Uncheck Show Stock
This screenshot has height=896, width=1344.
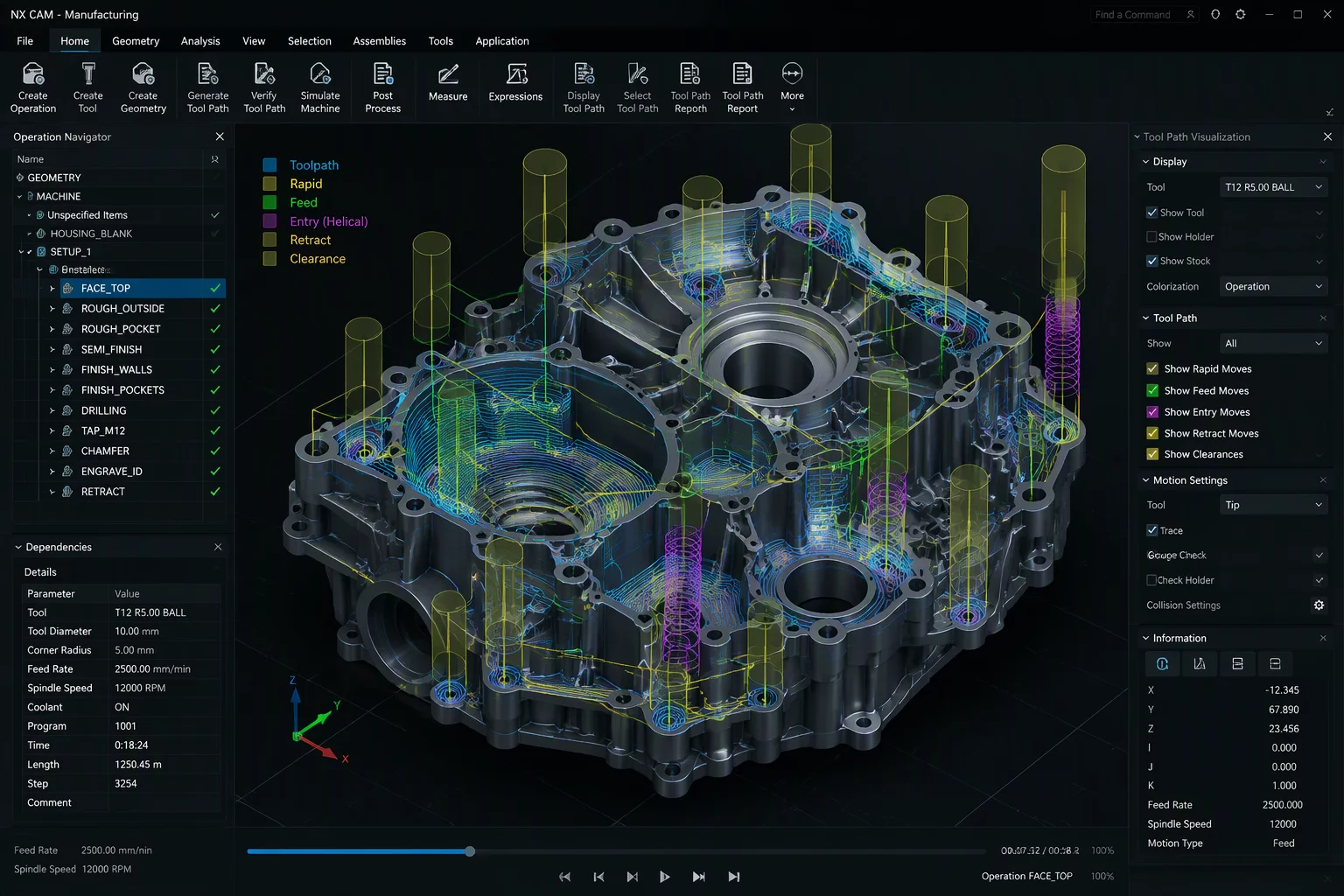point(1151,261)
